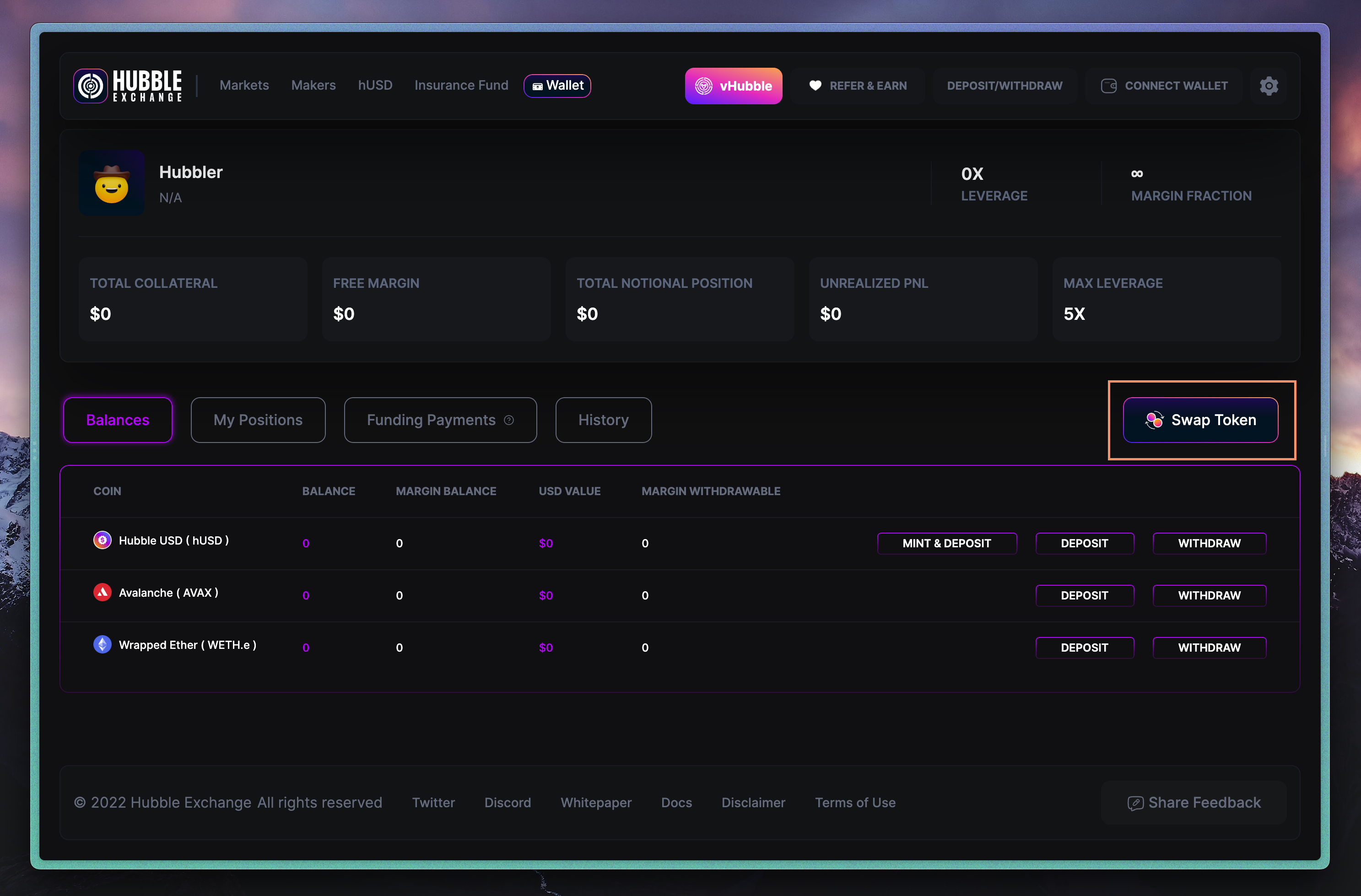Click the COIN column header
This screenshot has height=896, width=1361.
[107, 491]
